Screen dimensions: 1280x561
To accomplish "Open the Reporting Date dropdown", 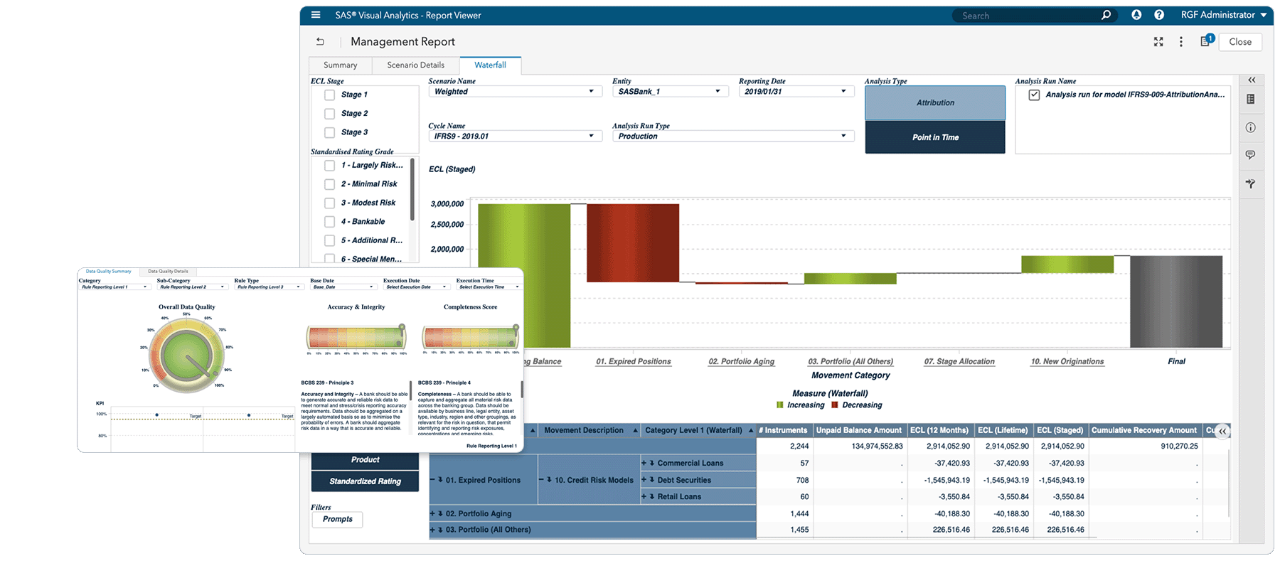I will coord(795,92).
